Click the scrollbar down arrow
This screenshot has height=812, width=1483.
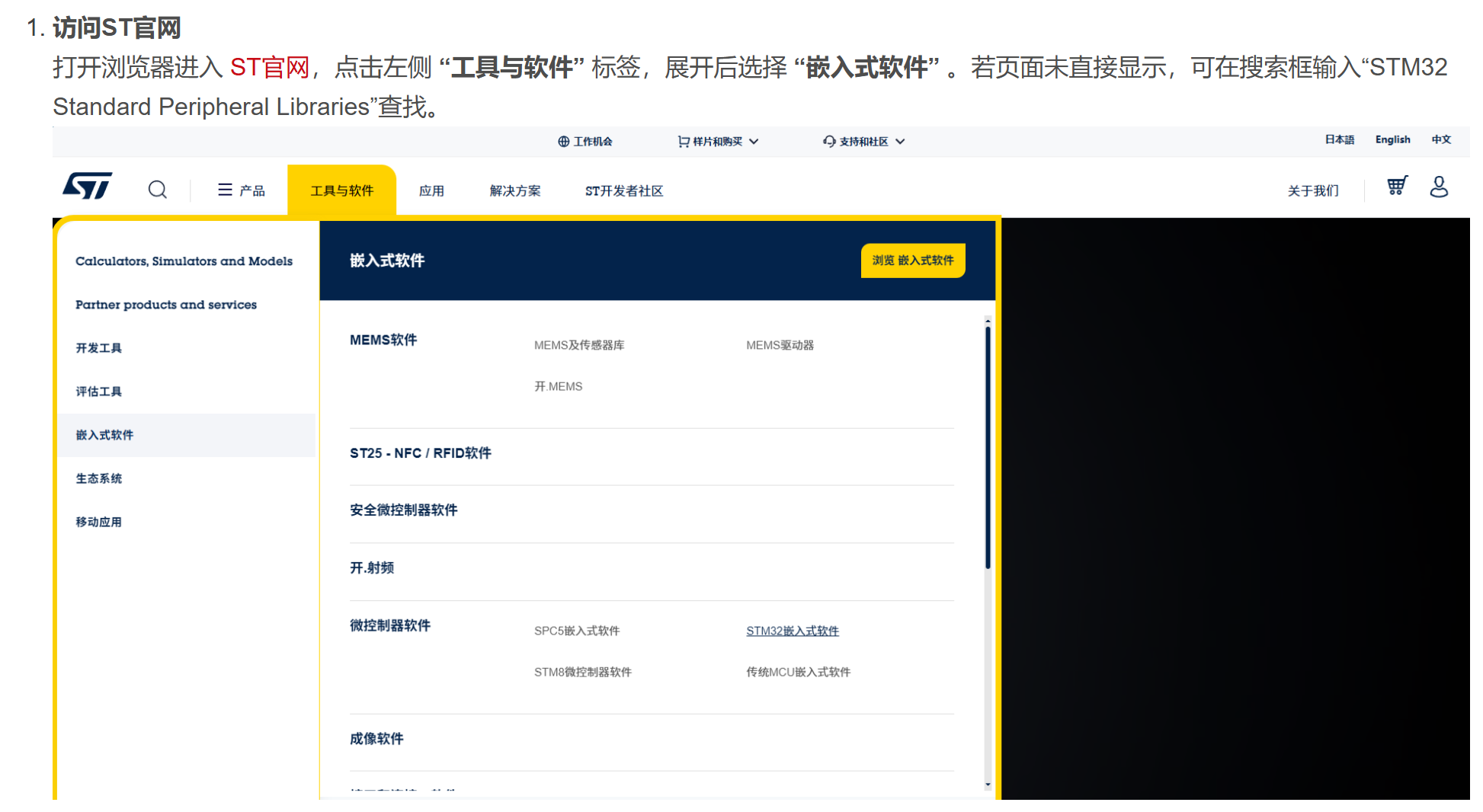[x=988, y=785]
